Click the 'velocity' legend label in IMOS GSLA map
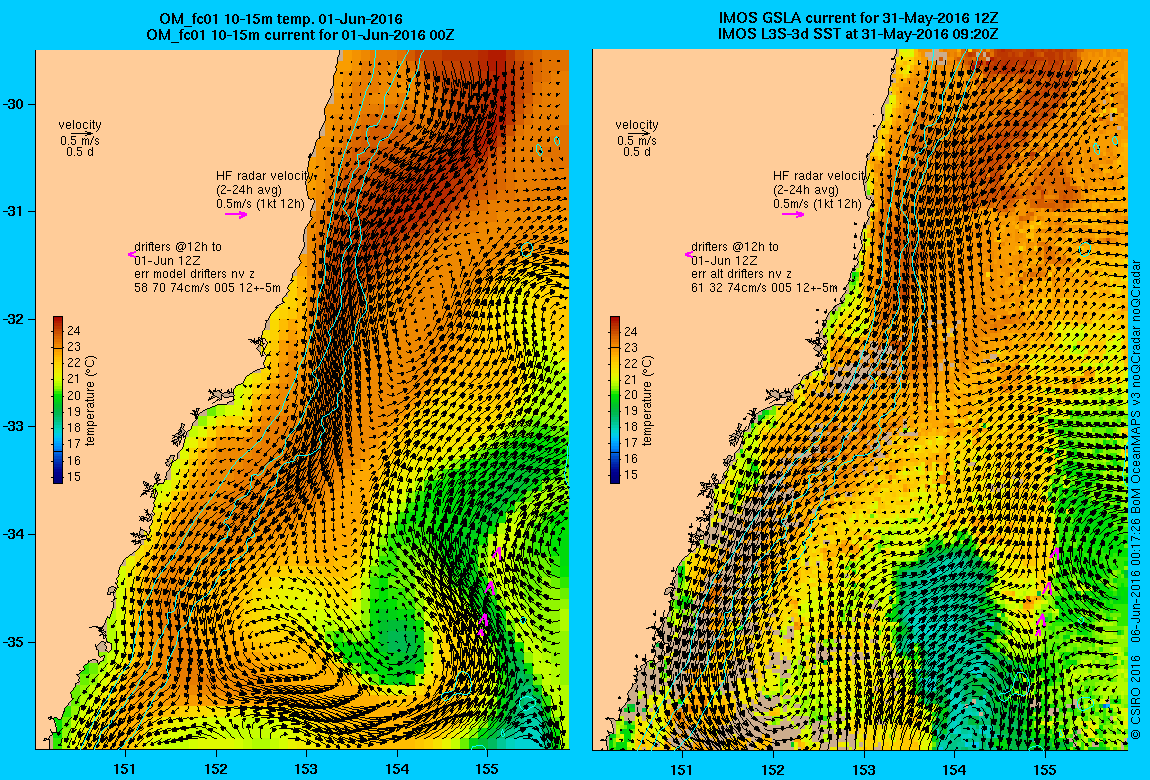Image resolution: width=1150 pixels, height=780 pixels. pyautogui.click(x=637, y=125)
